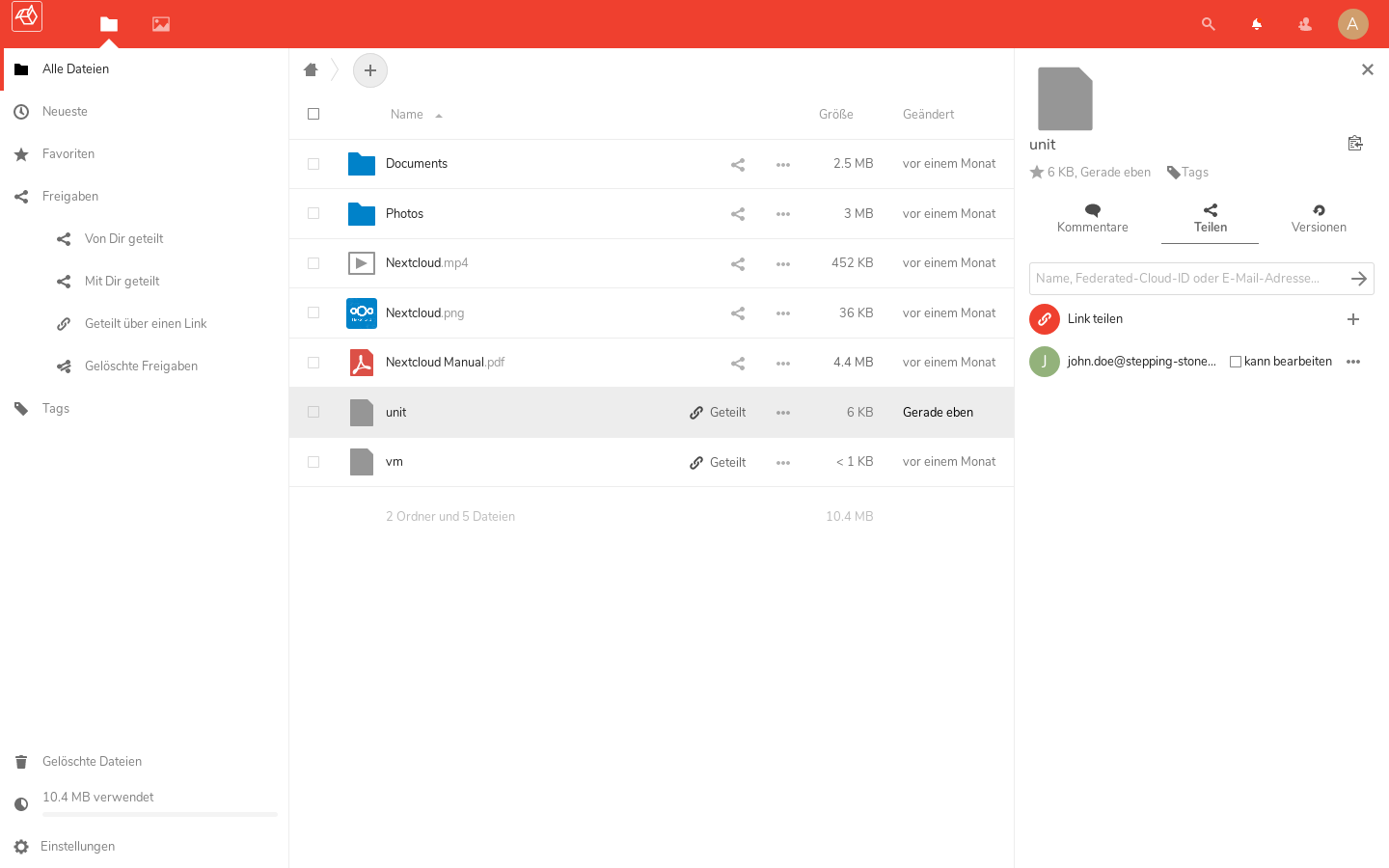Switch to the Versionen tab
Viewport: 1389px width, 868px height.
(x=1319, y=219)
